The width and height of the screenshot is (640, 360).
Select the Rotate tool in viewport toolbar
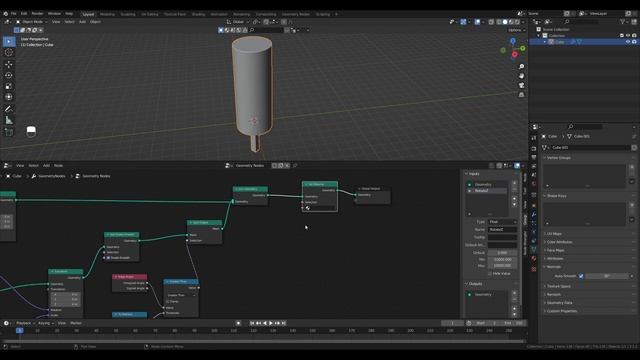9,75
